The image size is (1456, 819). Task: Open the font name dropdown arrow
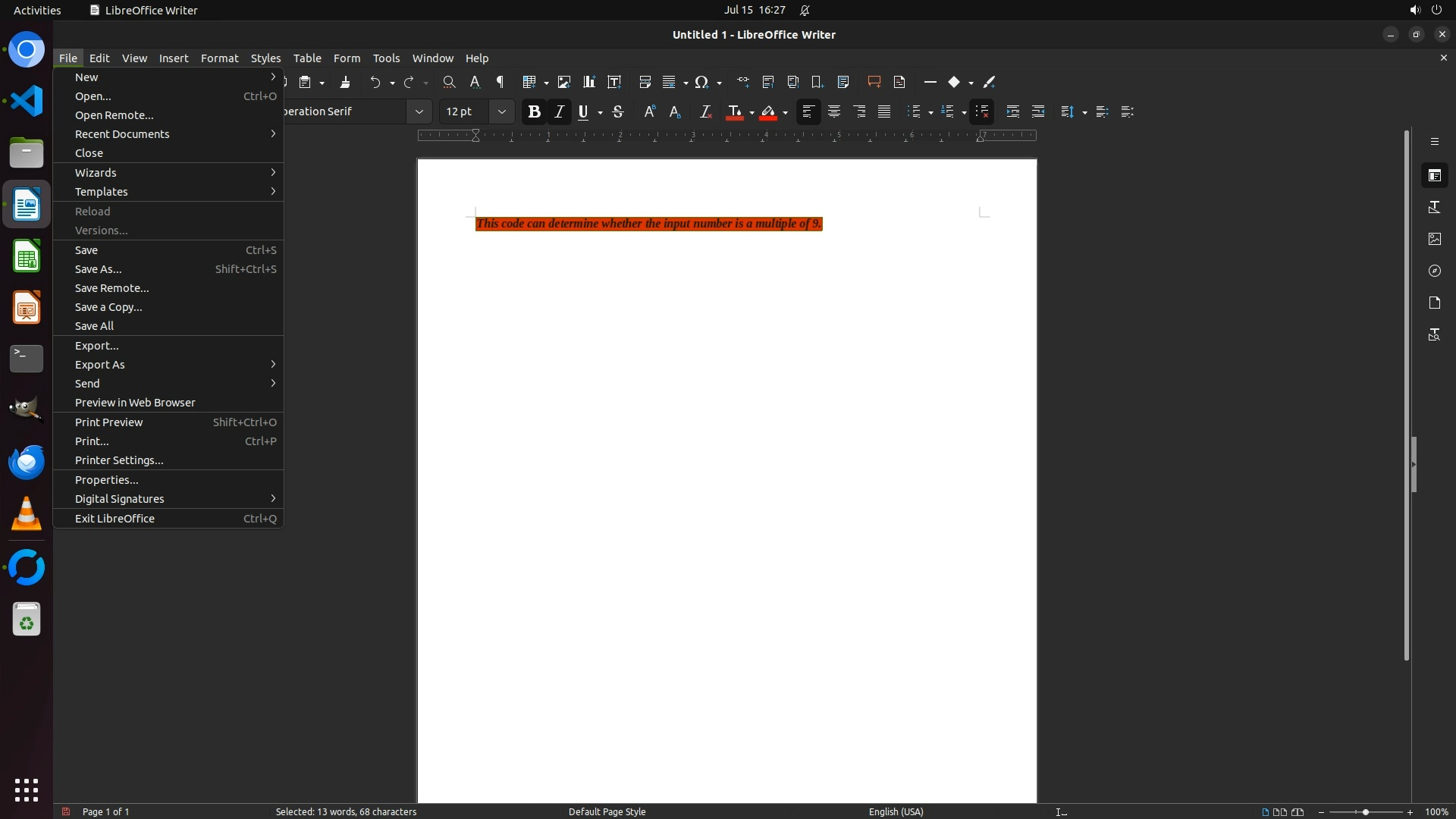click(419, 112)
